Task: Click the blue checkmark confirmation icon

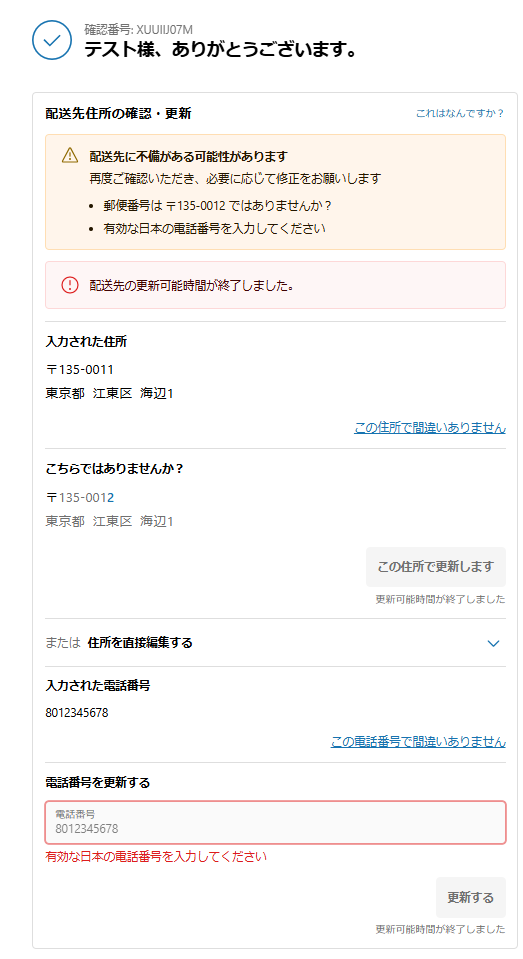Action: pos(52,40)
